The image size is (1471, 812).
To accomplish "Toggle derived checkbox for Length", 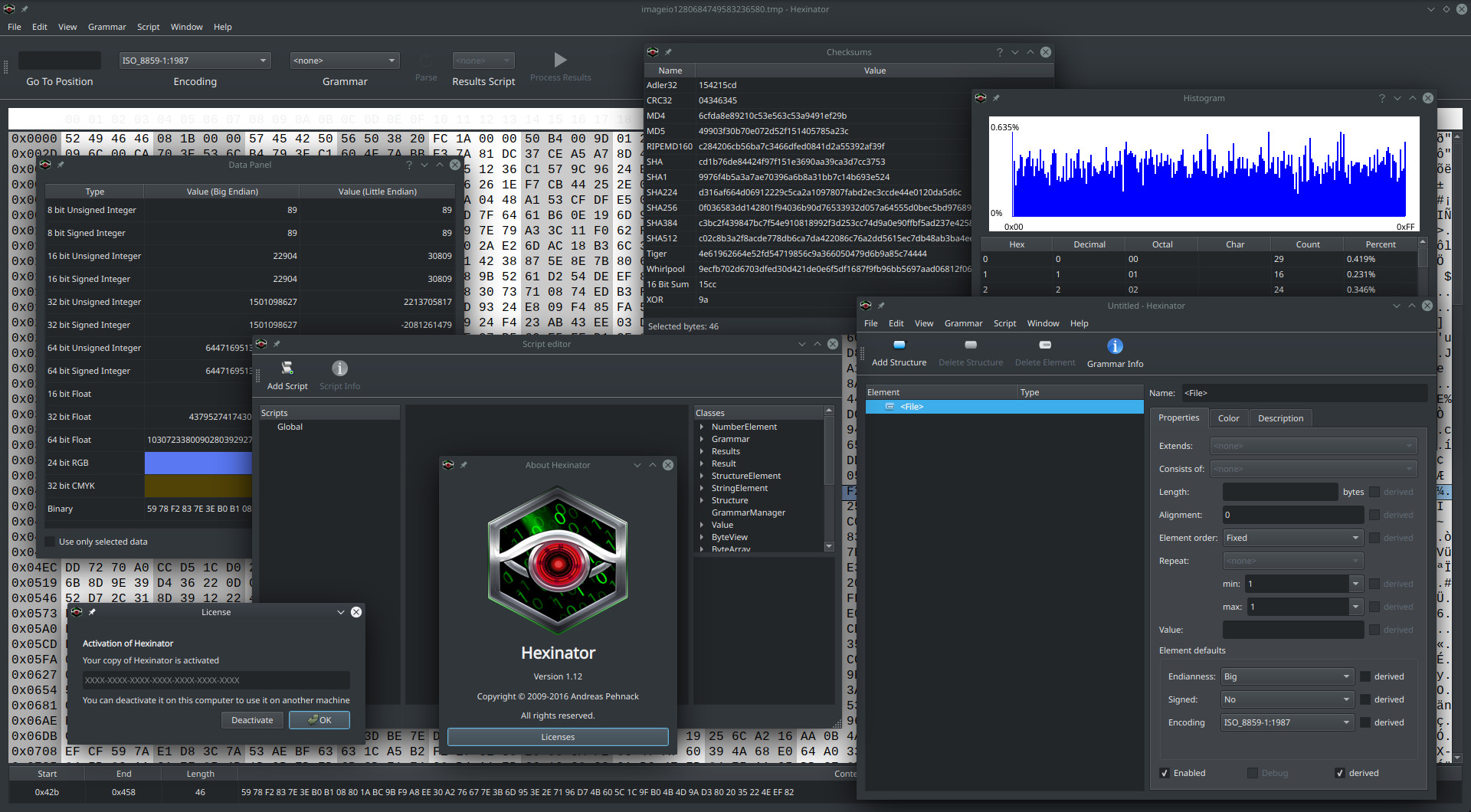I will click(x=1374, y=492).
